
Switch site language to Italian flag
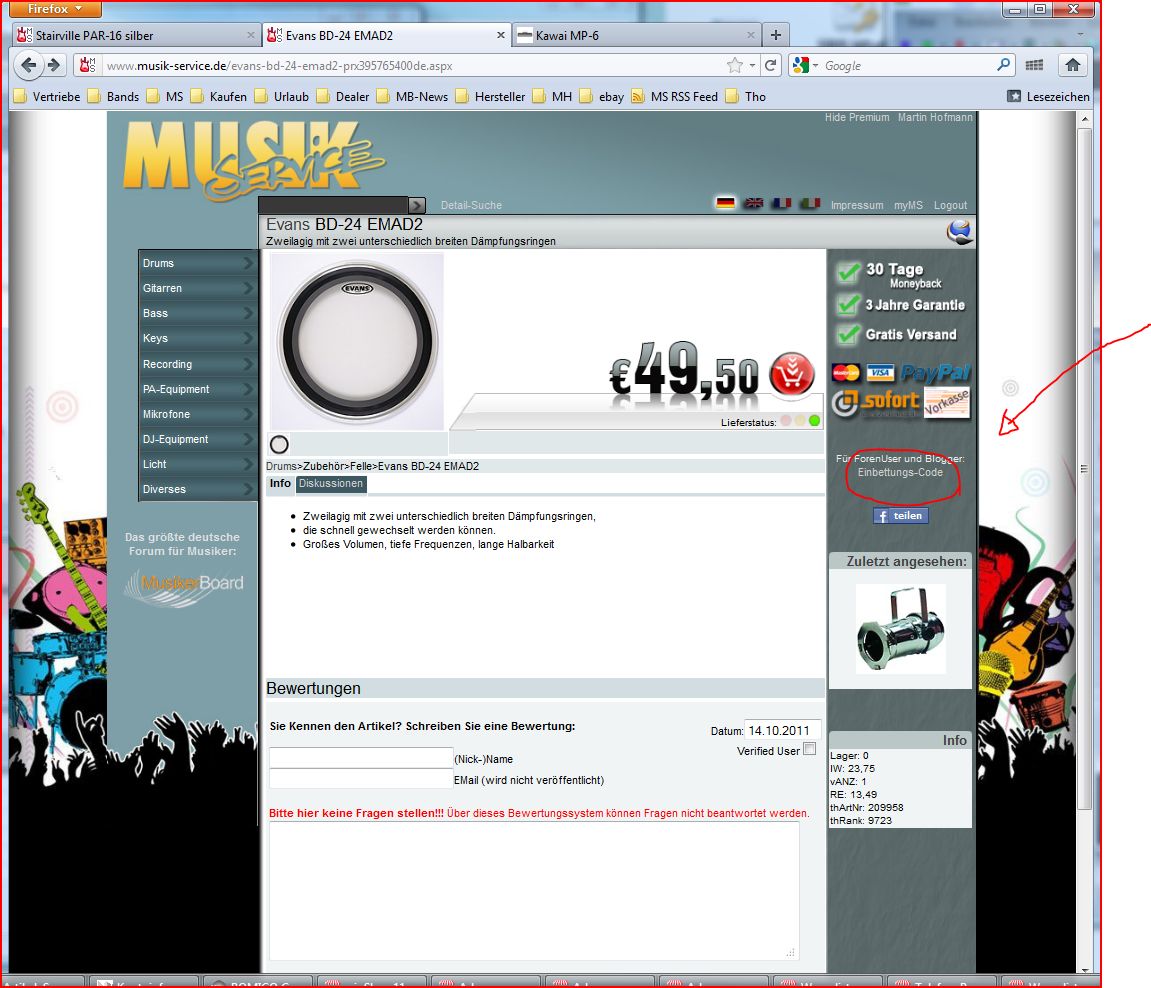coord(810,203)
